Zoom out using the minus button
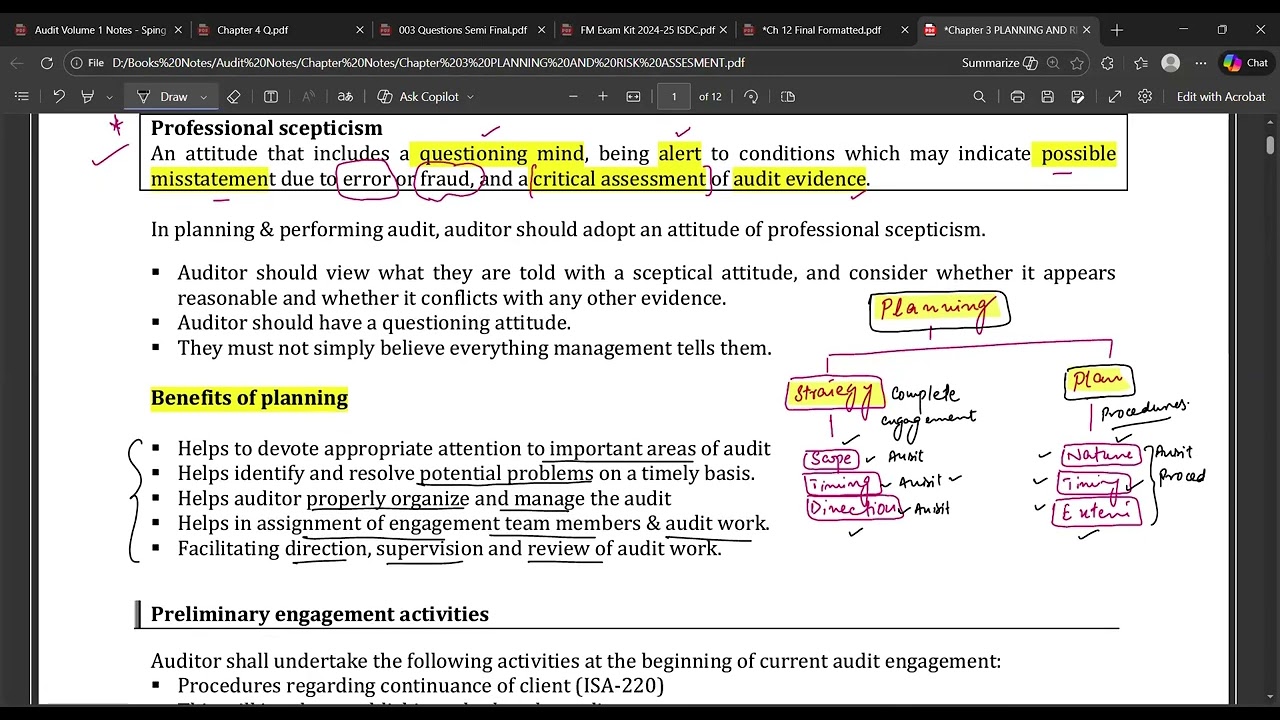Image resolution: width=1280 pixels, height=720 pixels. pos(573,96)
